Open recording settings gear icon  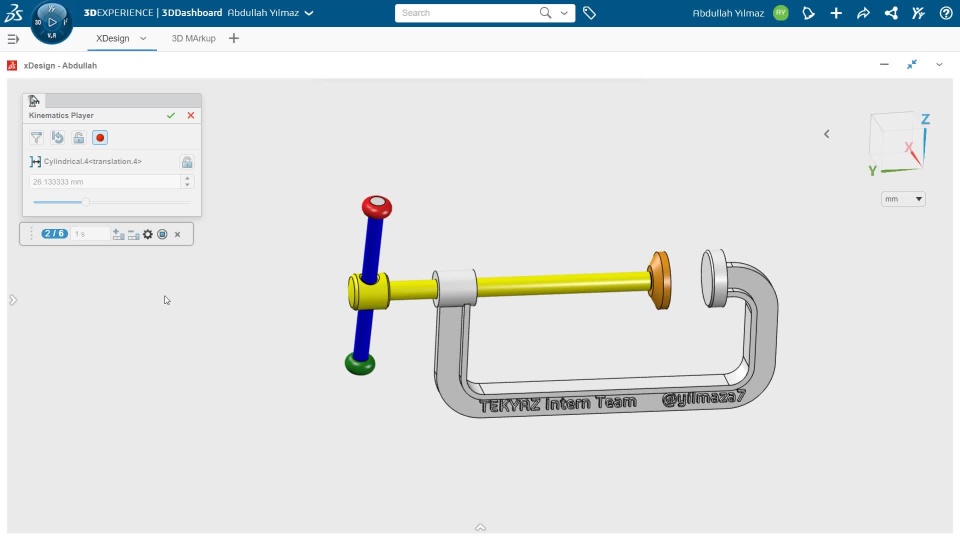(148, 234)
